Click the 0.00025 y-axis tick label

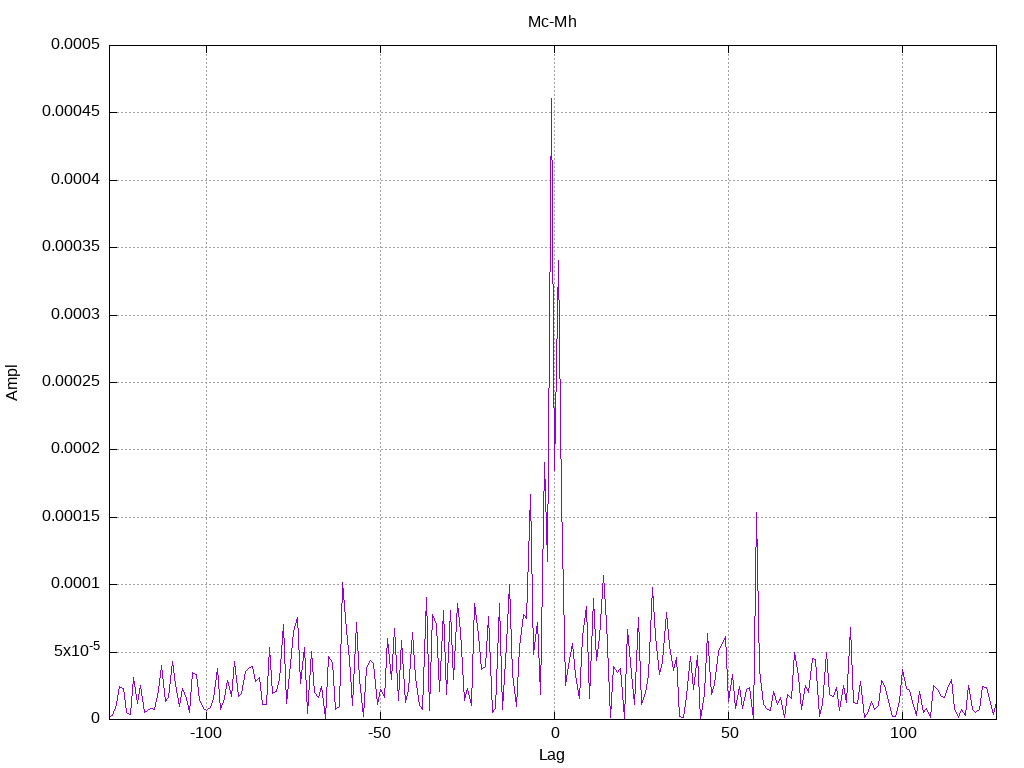point(71,381)
